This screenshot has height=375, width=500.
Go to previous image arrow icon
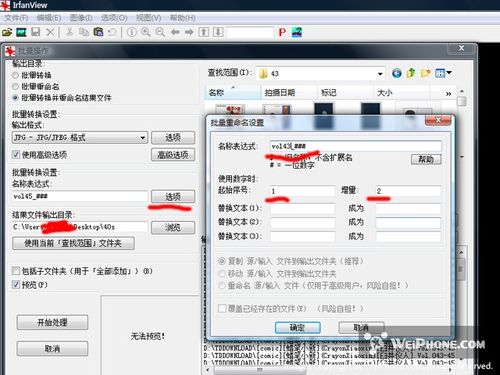(175, 32)
